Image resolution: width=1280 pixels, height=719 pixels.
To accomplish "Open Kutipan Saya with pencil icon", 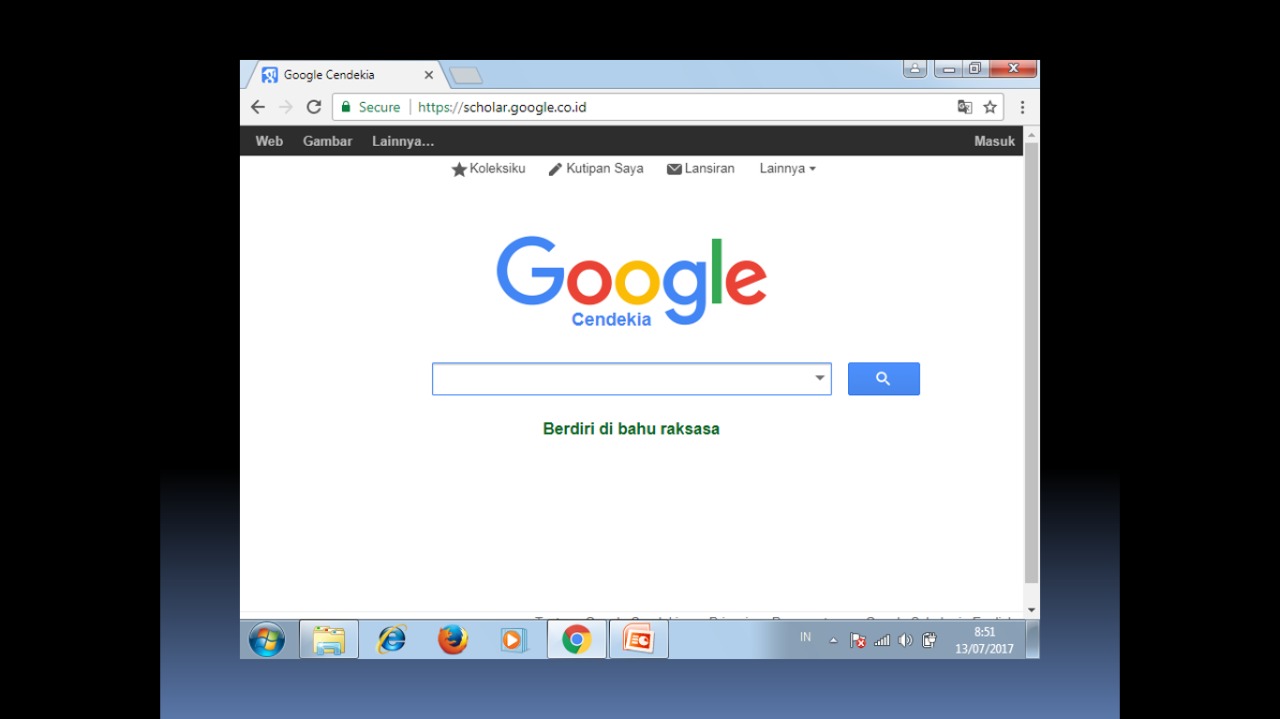I will click(596, 169).
